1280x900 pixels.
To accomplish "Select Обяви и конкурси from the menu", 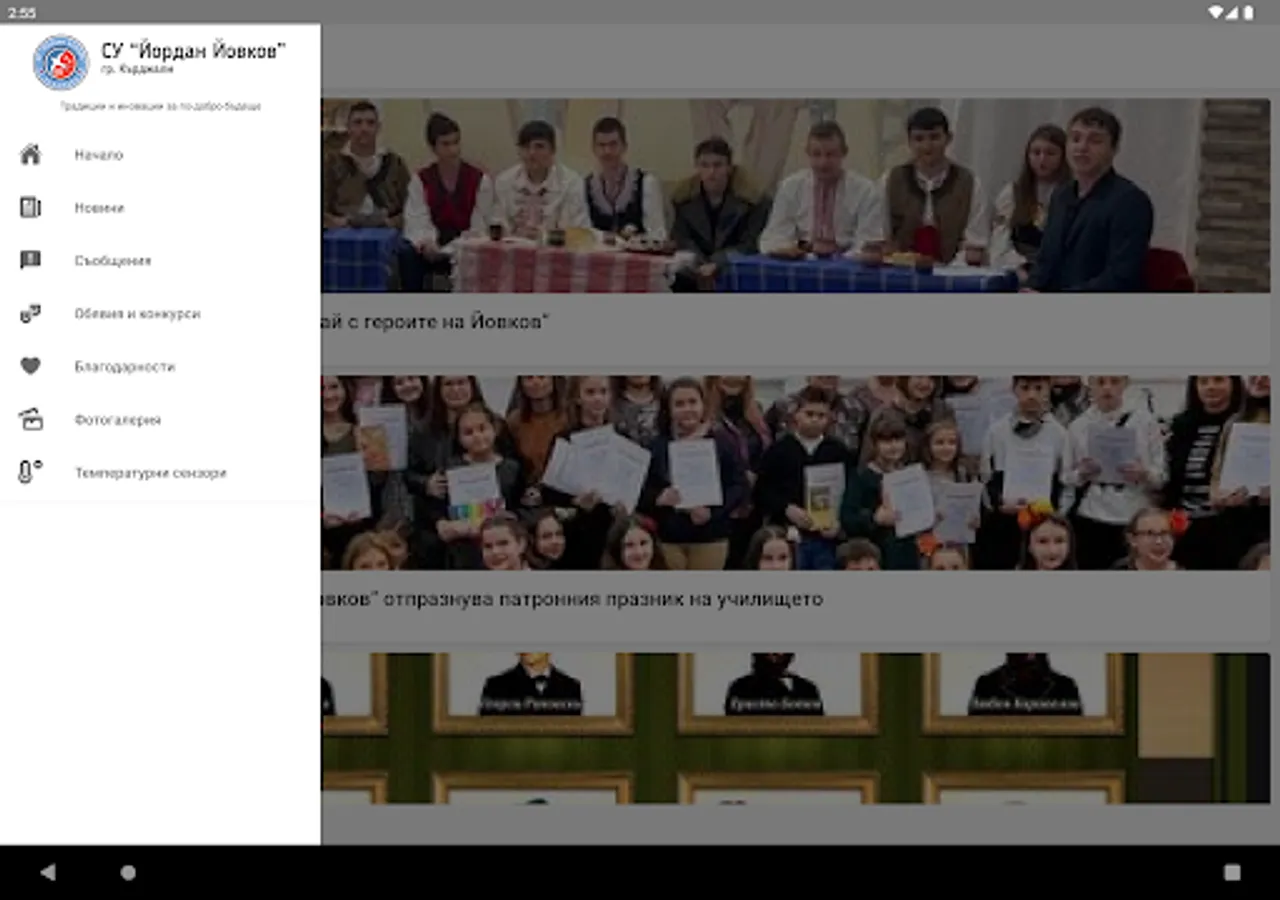I will pyautogui.click(x=160, y=314).
